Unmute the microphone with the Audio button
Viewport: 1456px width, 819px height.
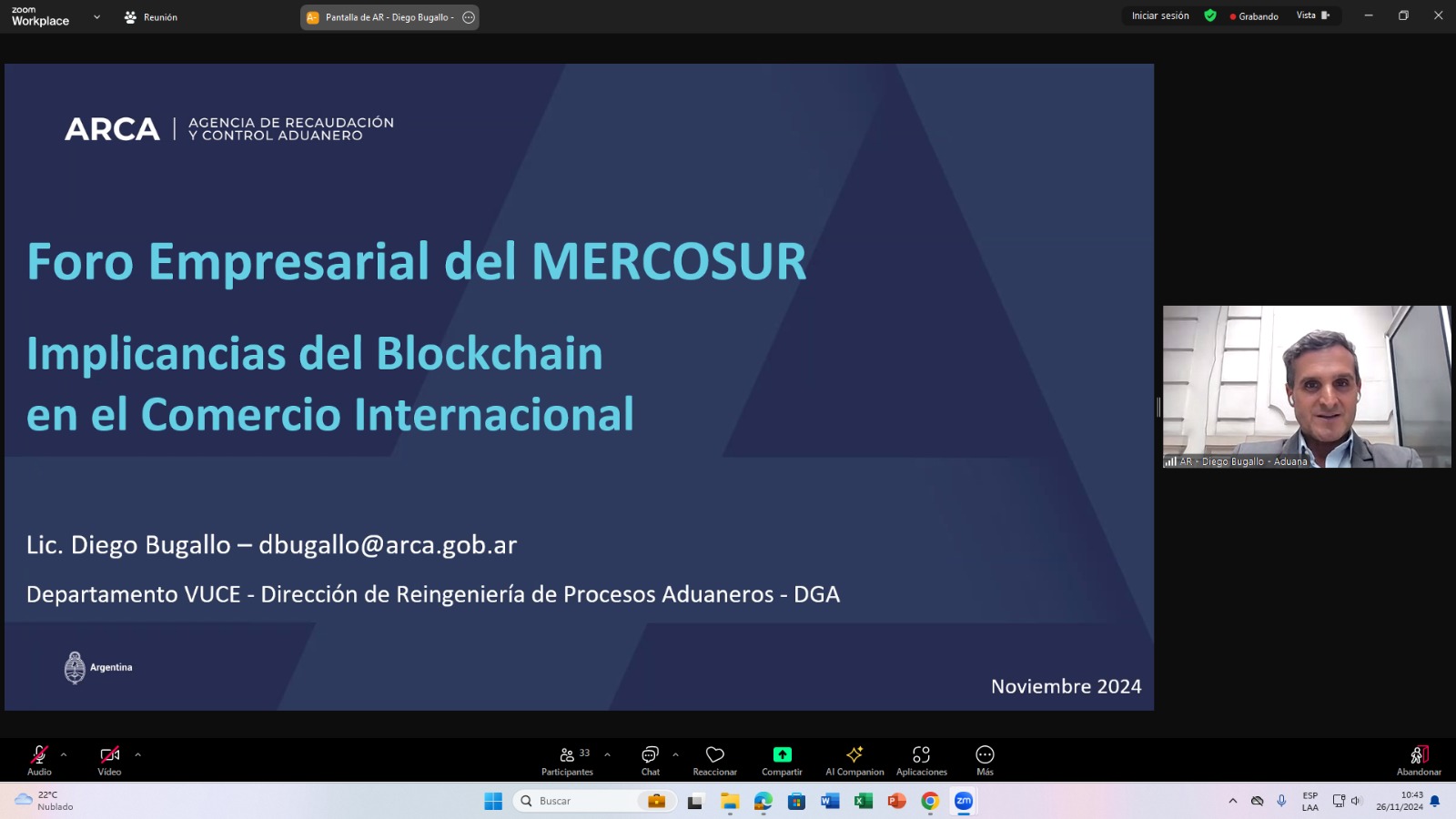click(39, 760)
